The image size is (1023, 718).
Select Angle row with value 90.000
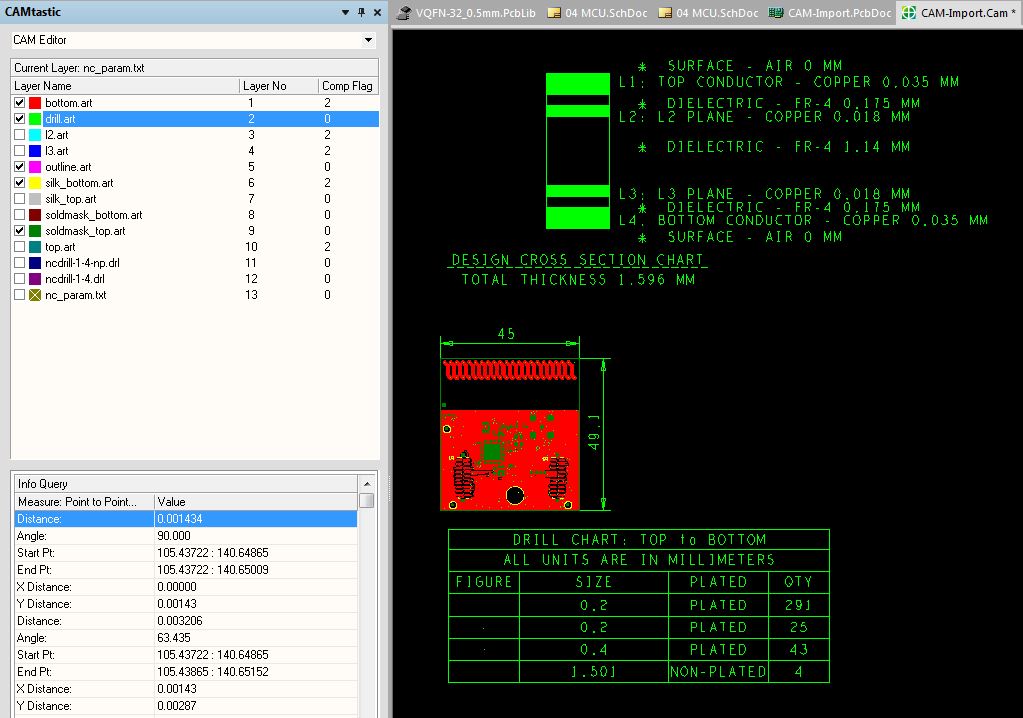(186, 536)
